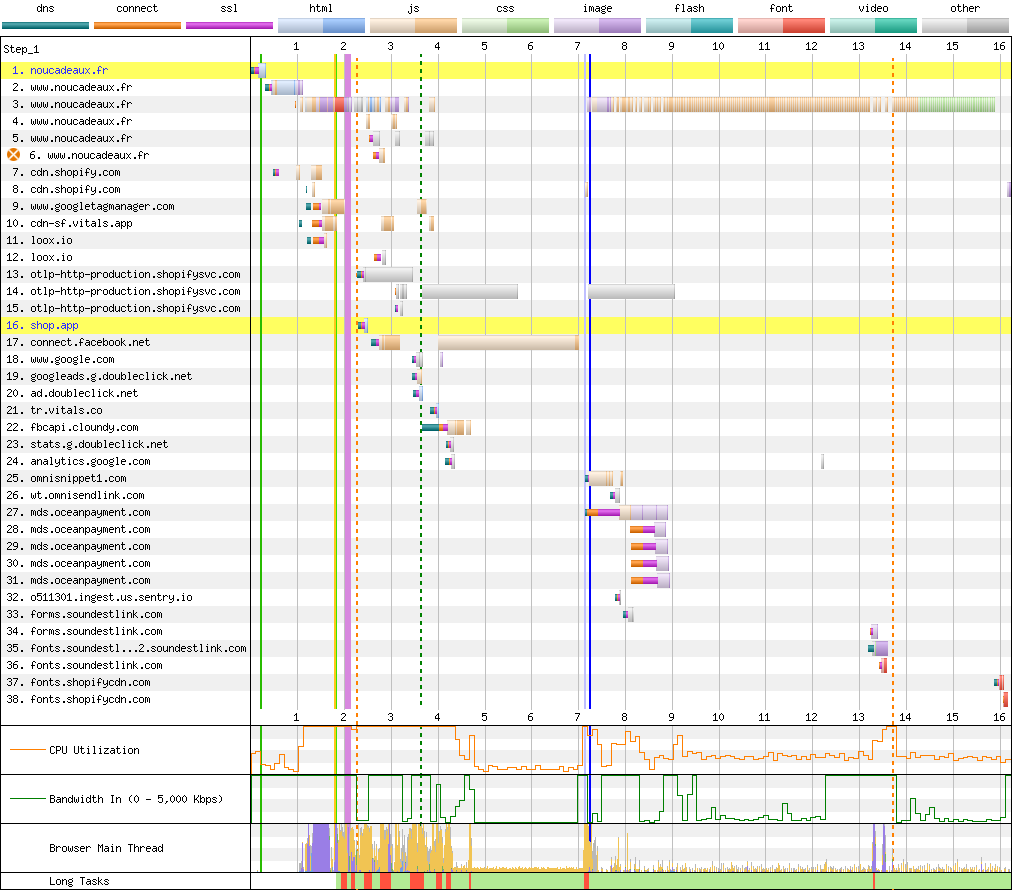This screenshot has width=1012, height=890.
Task: Select request 13. otlp-http-production.shopifysvc.com
Action: (x=123, y=274)
